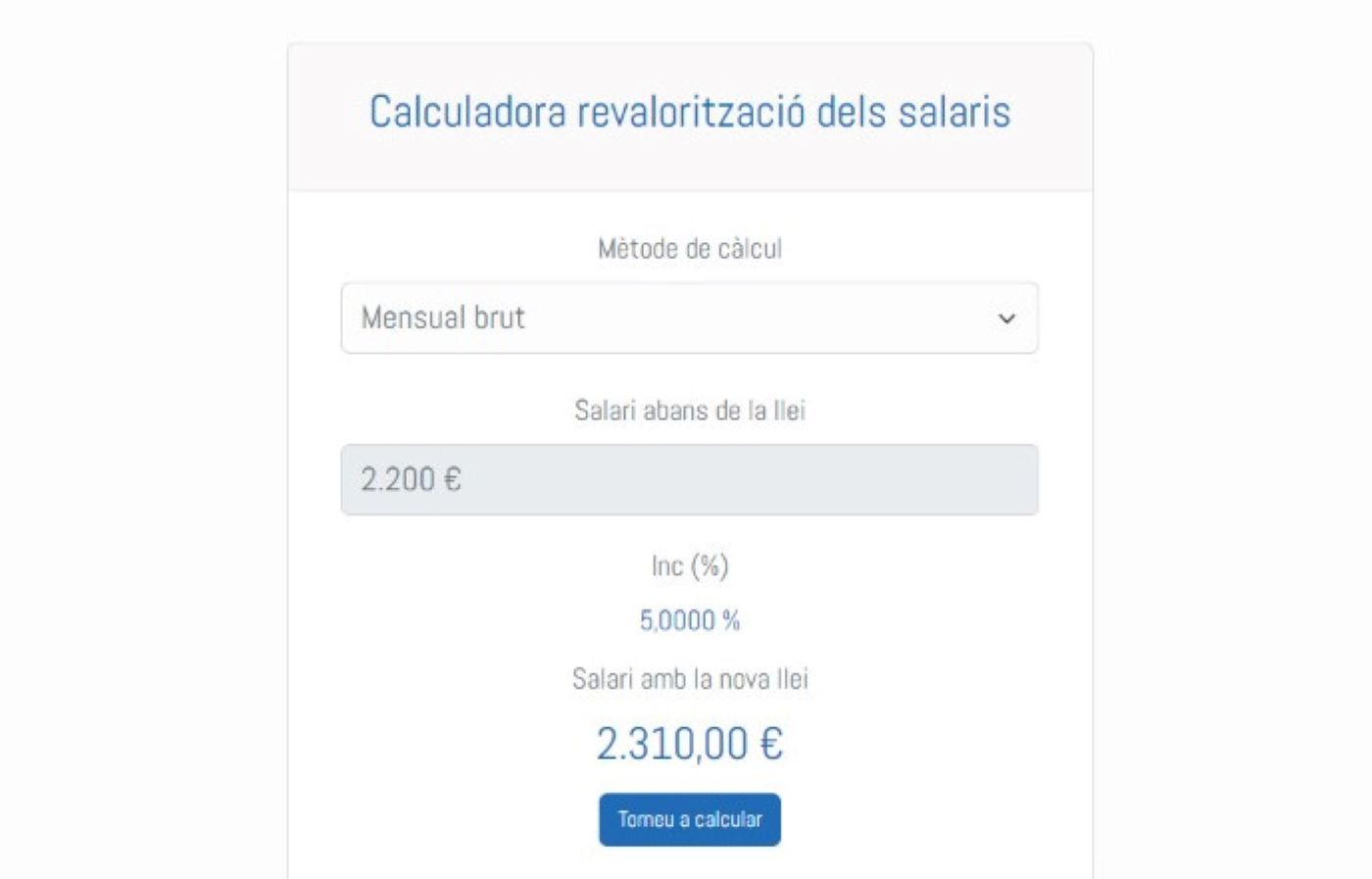This screenshot has height=879, width=1372.
Task: Select the Inc (%) label
Action: click(x=689, y=566)
